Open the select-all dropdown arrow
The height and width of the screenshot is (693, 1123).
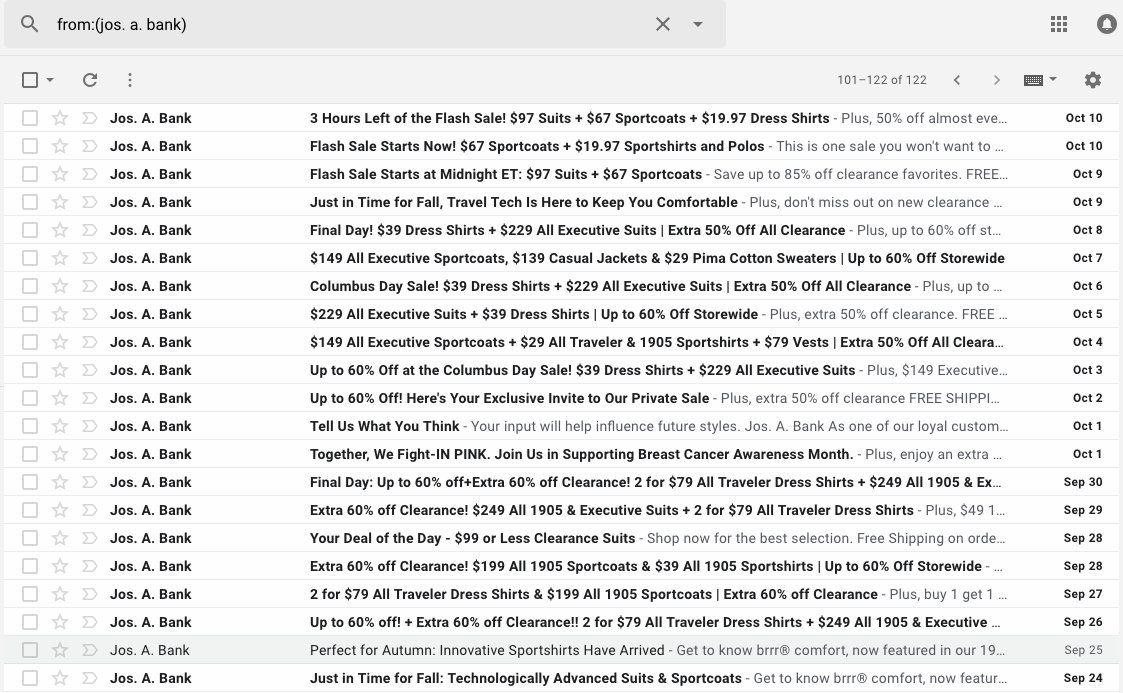click(x=50, y=79)
